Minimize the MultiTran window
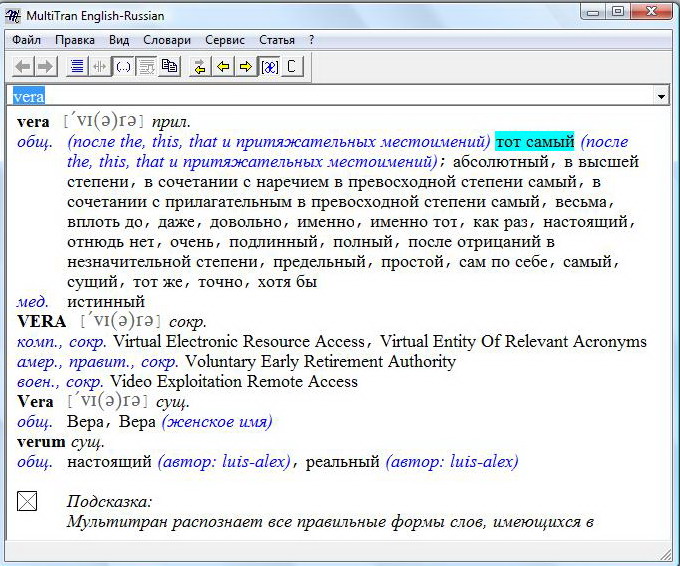The width and height of the screenshot is (680, 566). pos(593,12)
